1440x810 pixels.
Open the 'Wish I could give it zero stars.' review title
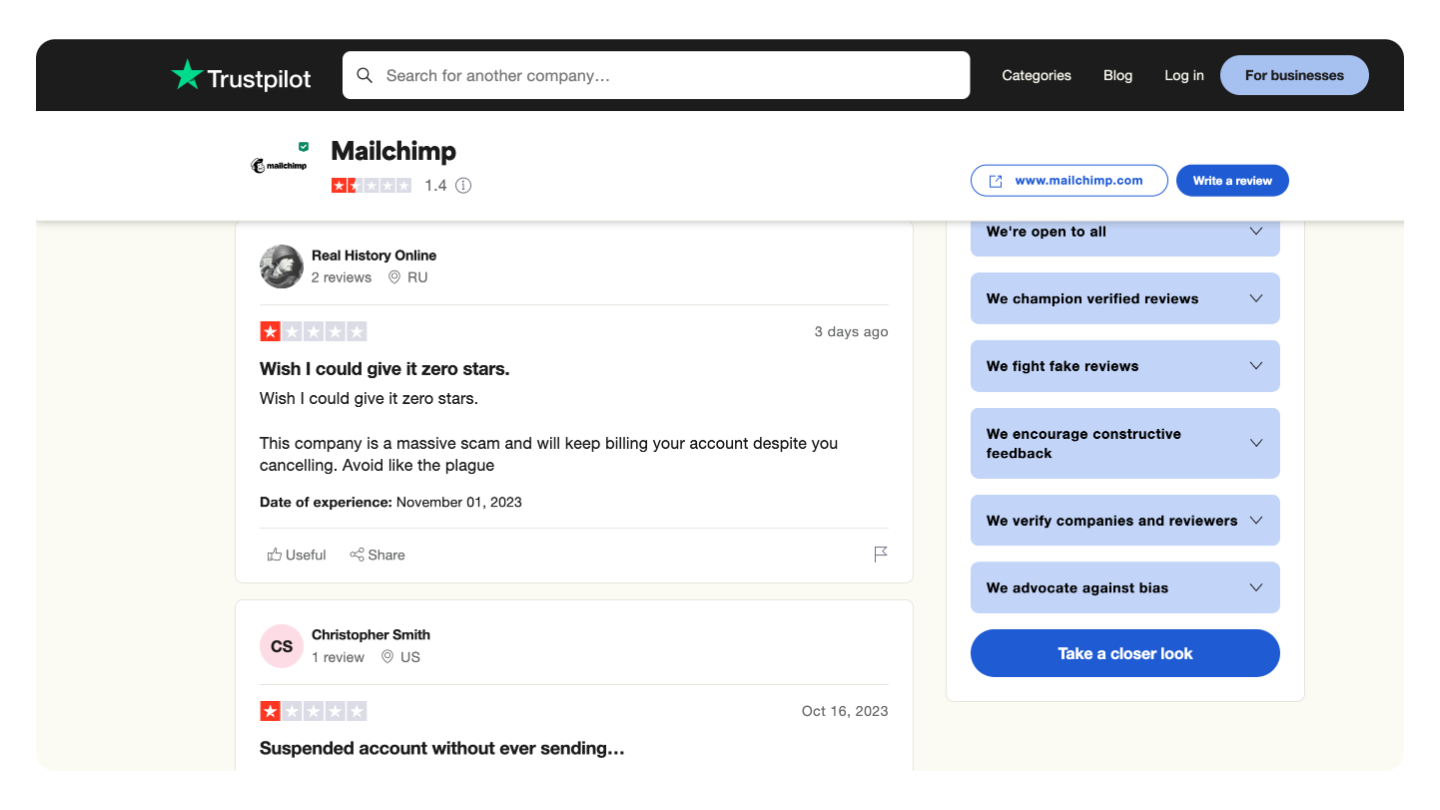tap(385, 369)
